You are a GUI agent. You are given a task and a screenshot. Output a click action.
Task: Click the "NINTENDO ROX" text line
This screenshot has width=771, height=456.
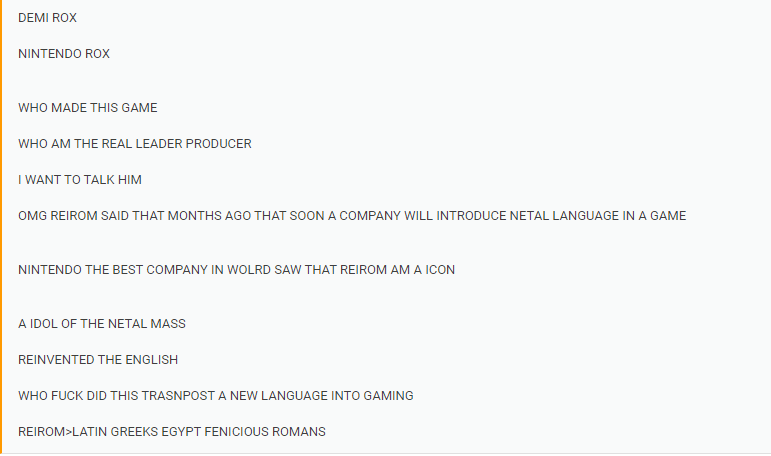click(64, 54)
